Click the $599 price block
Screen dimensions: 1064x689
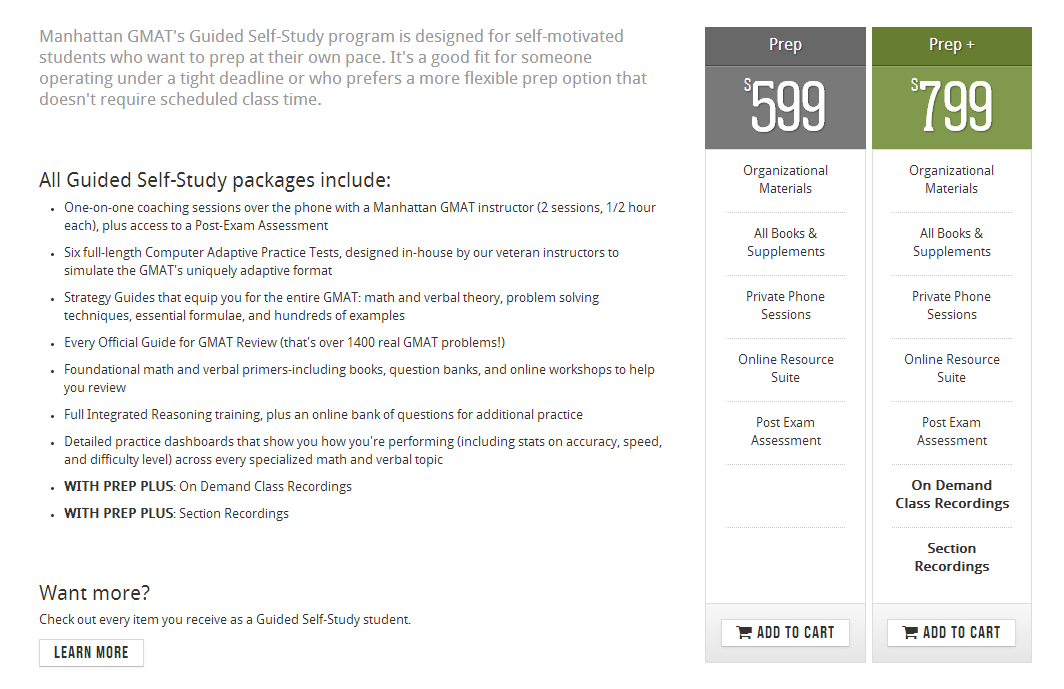click(785, 107)
